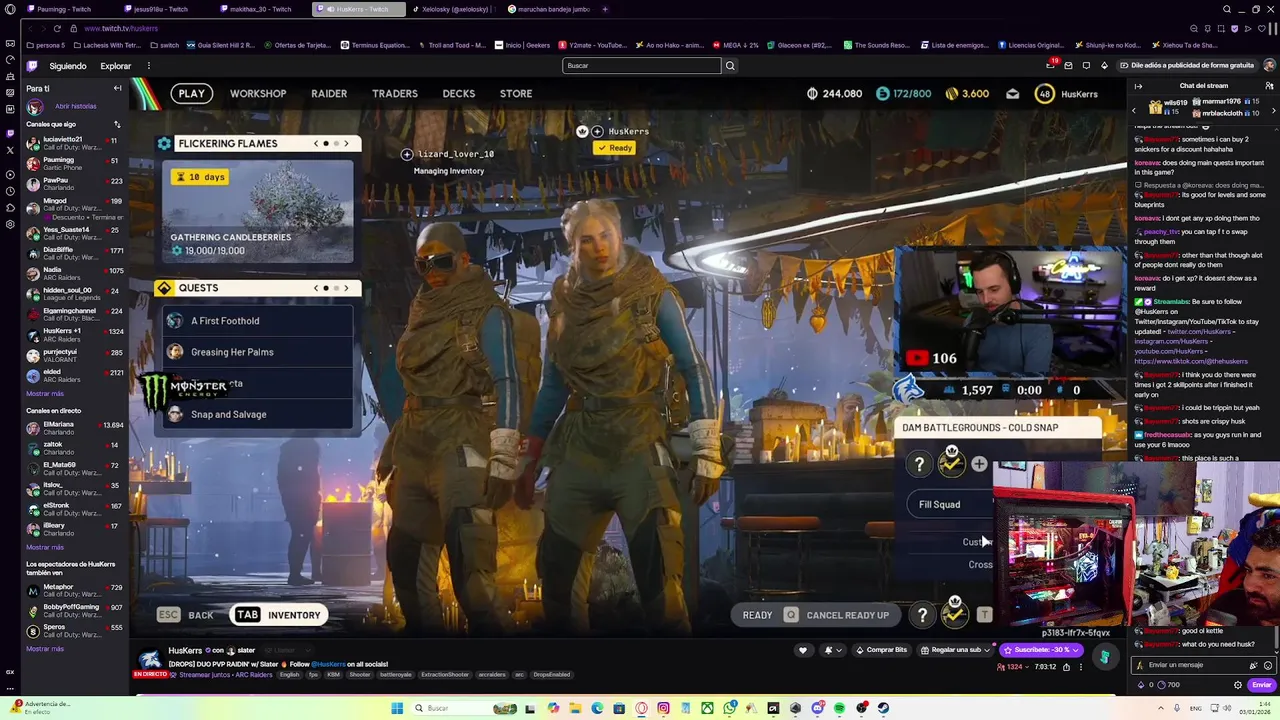Screen dimensions: 1280x720
Task: Open the Twitch notifications bell with badge
Action: pos(1050,65)
